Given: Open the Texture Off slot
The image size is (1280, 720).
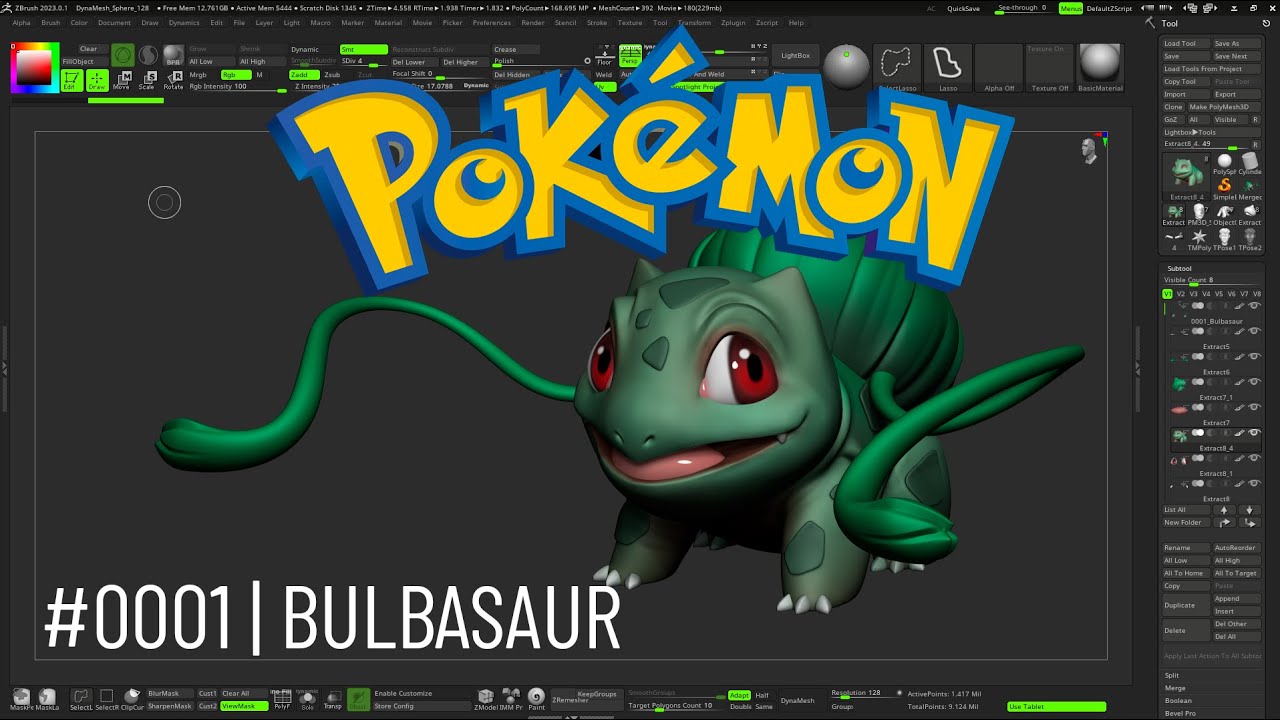Looking at the screenshot, I should (1049, 68).
